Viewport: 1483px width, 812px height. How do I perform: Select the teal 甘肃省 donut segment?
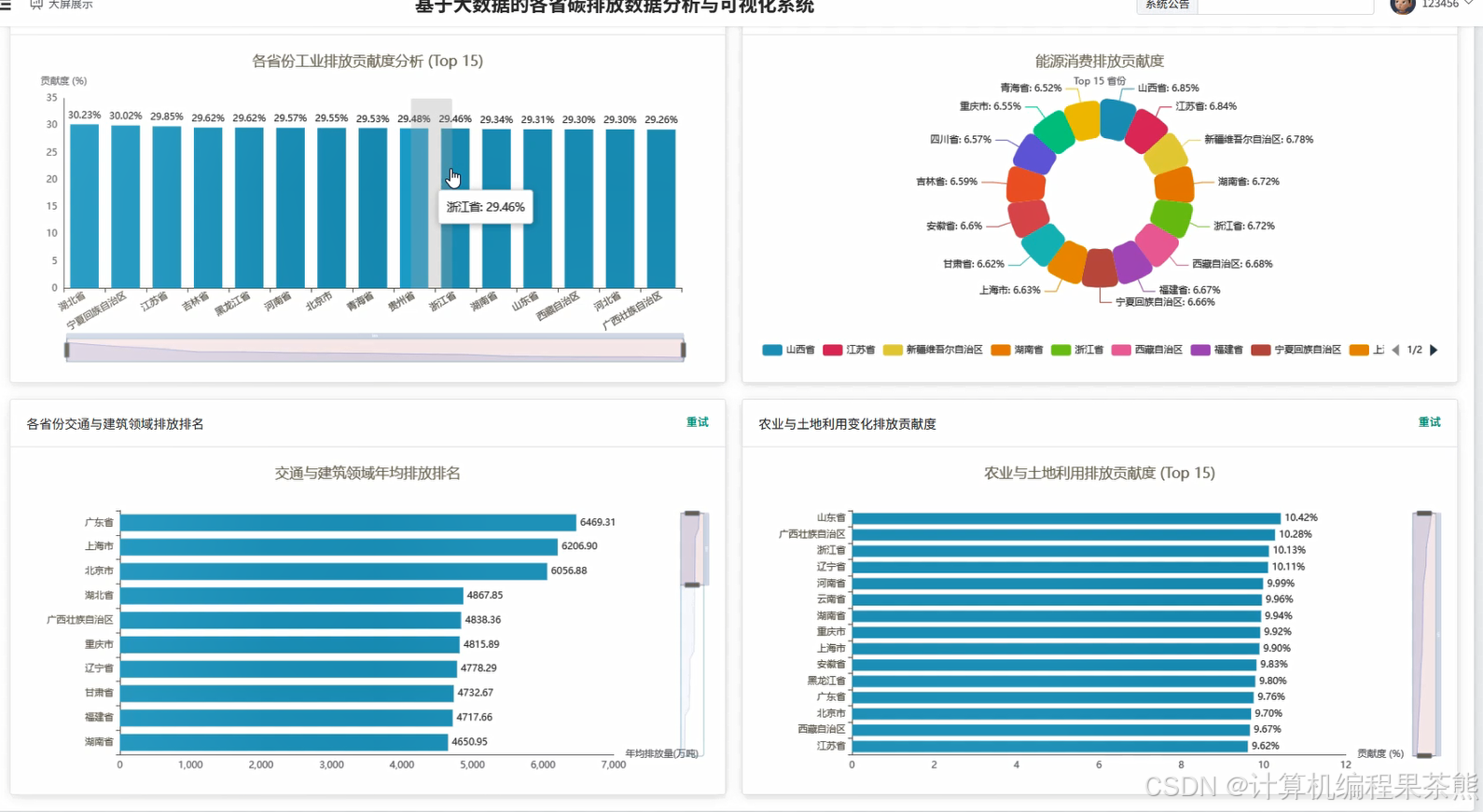point(1043,244)
